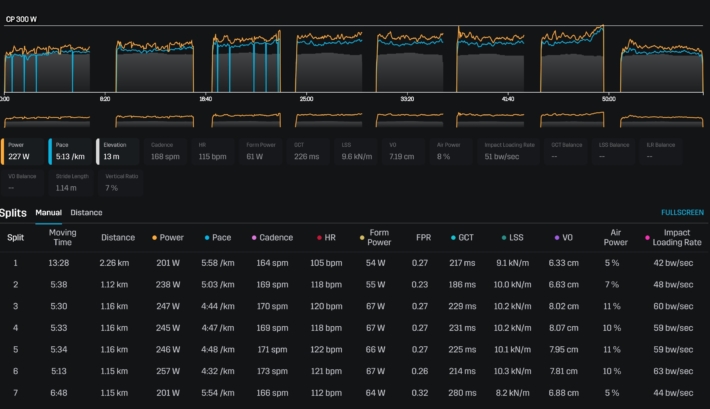Open the splits table in FULLSCREEN
The image size is (710, 409).
tap(682, 213)
